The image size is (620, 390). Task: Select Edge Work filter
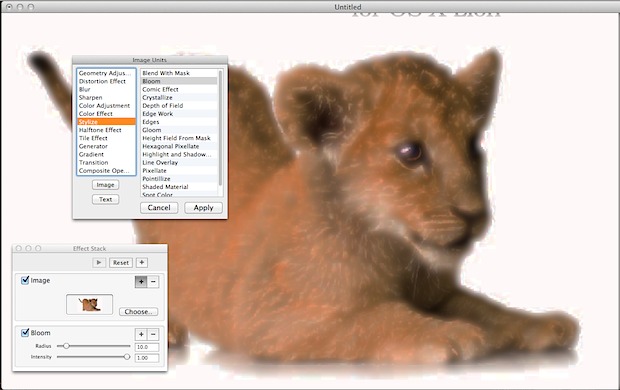(x=179, y=114)
